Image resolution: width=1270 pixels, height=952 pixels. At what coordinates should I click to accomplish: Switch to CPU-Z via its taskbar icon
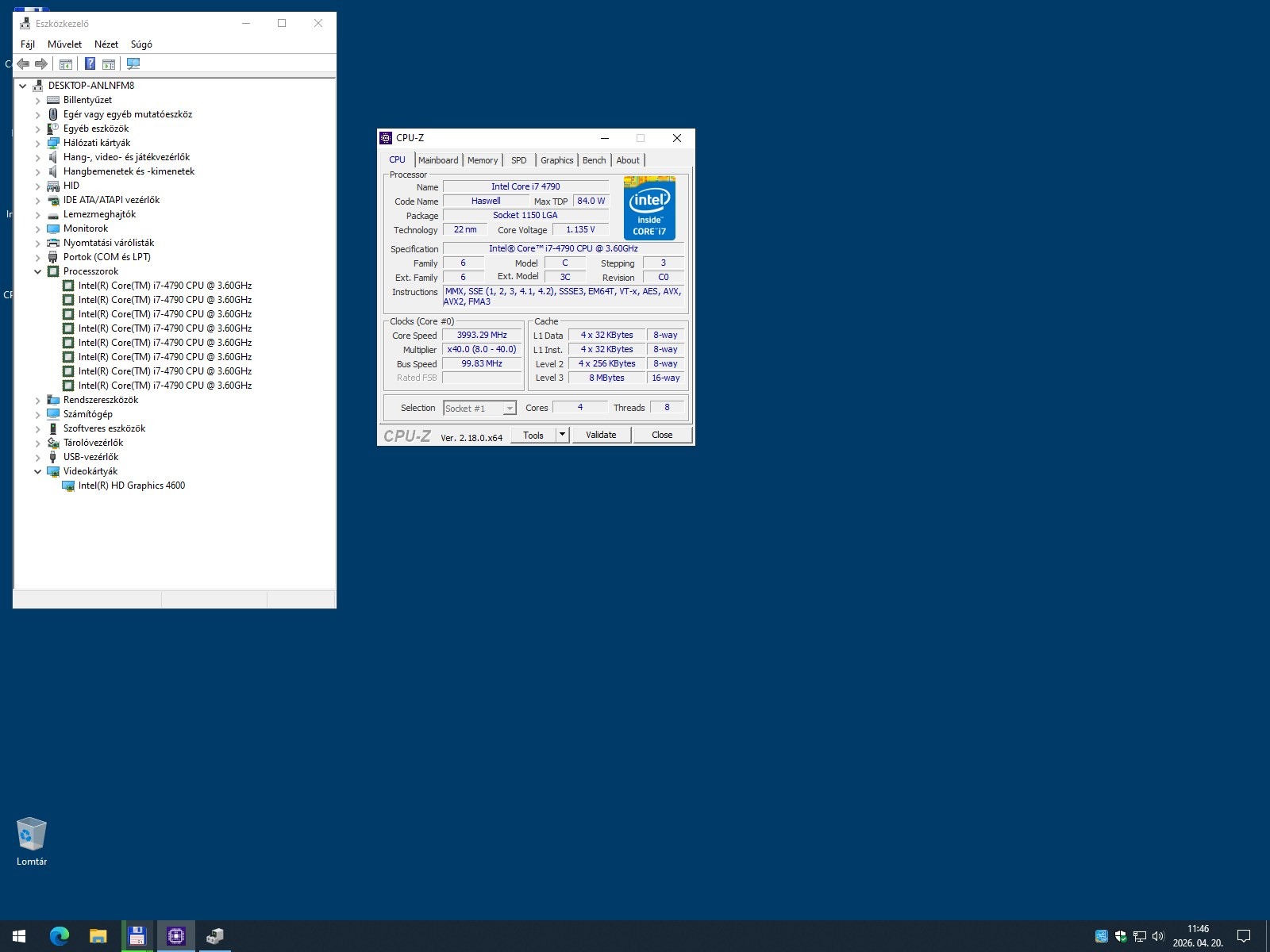tap(175, 936)
